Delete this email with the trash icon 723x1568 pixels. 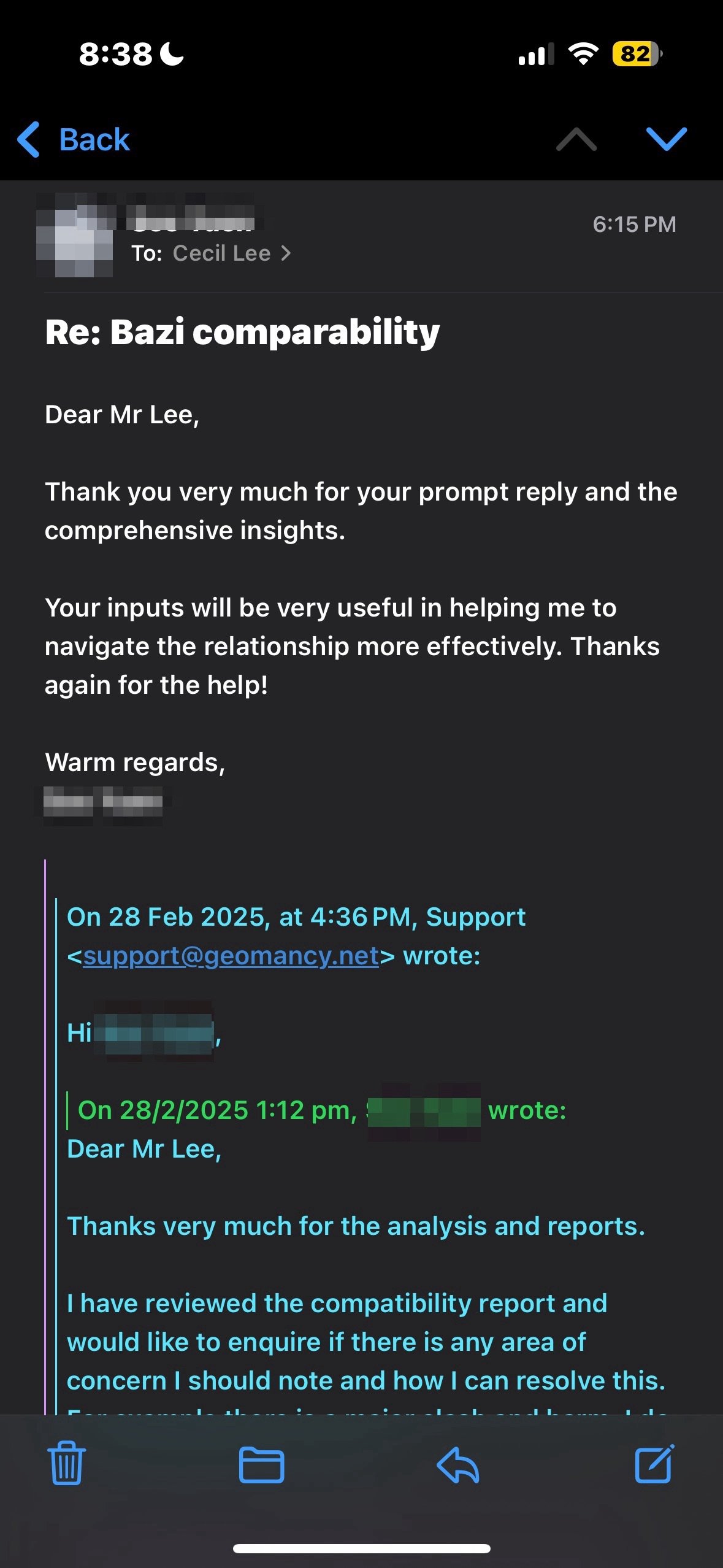(66, 1464)
